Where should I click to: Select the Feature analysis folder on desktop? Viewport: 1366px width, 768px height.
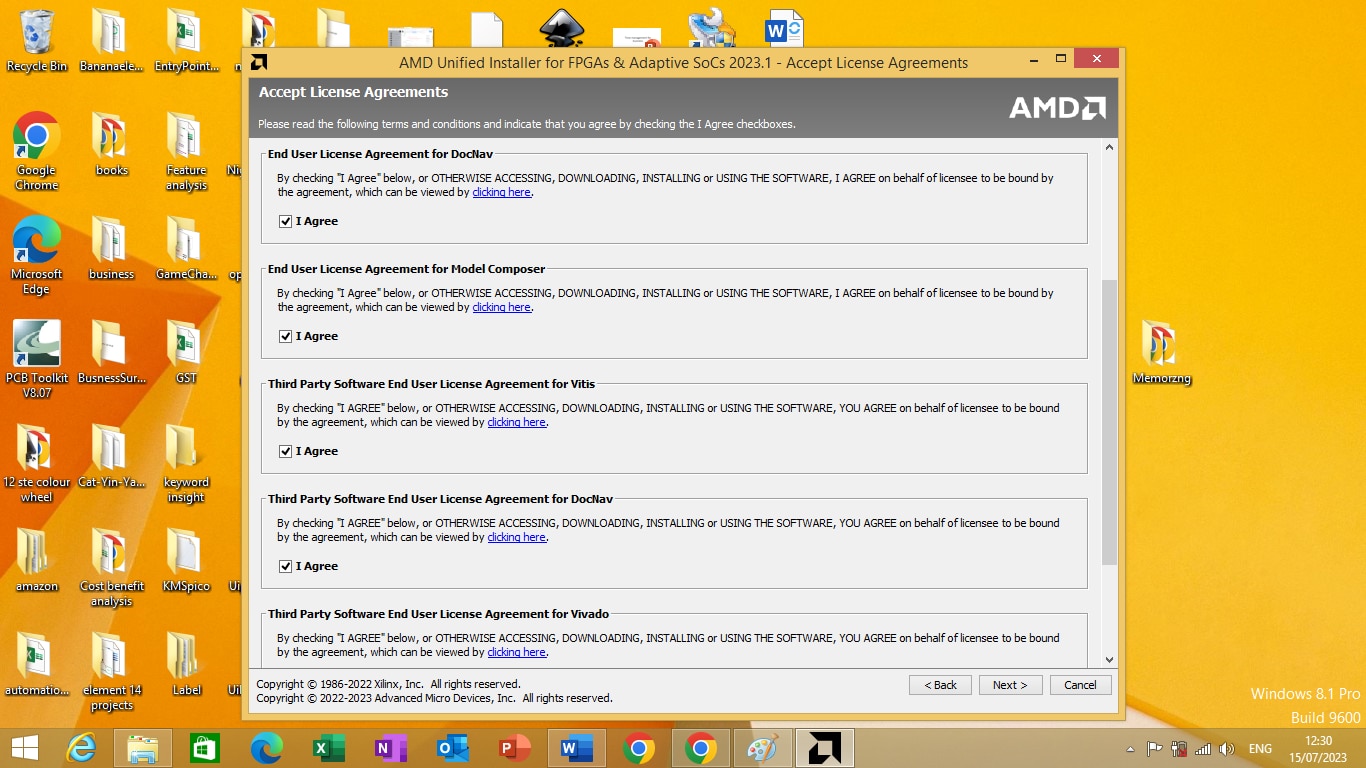tap(186, 151)
